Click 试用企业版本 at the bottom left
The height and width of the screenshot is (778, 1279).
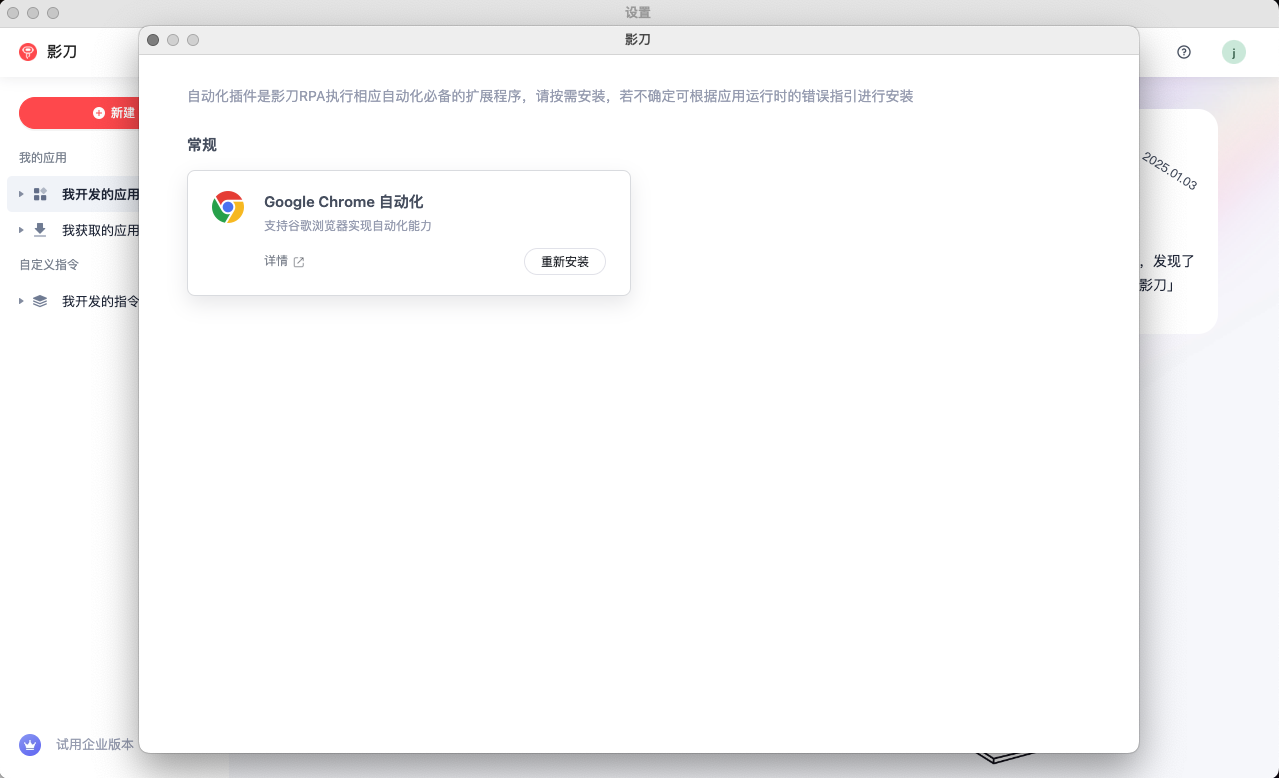(95, 744)
